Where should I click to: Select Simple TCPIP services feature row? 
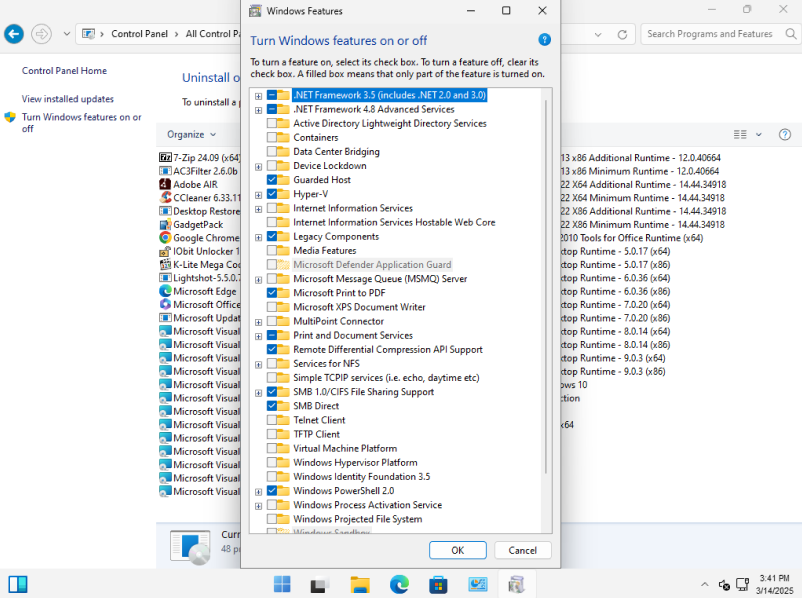(386, 378)
